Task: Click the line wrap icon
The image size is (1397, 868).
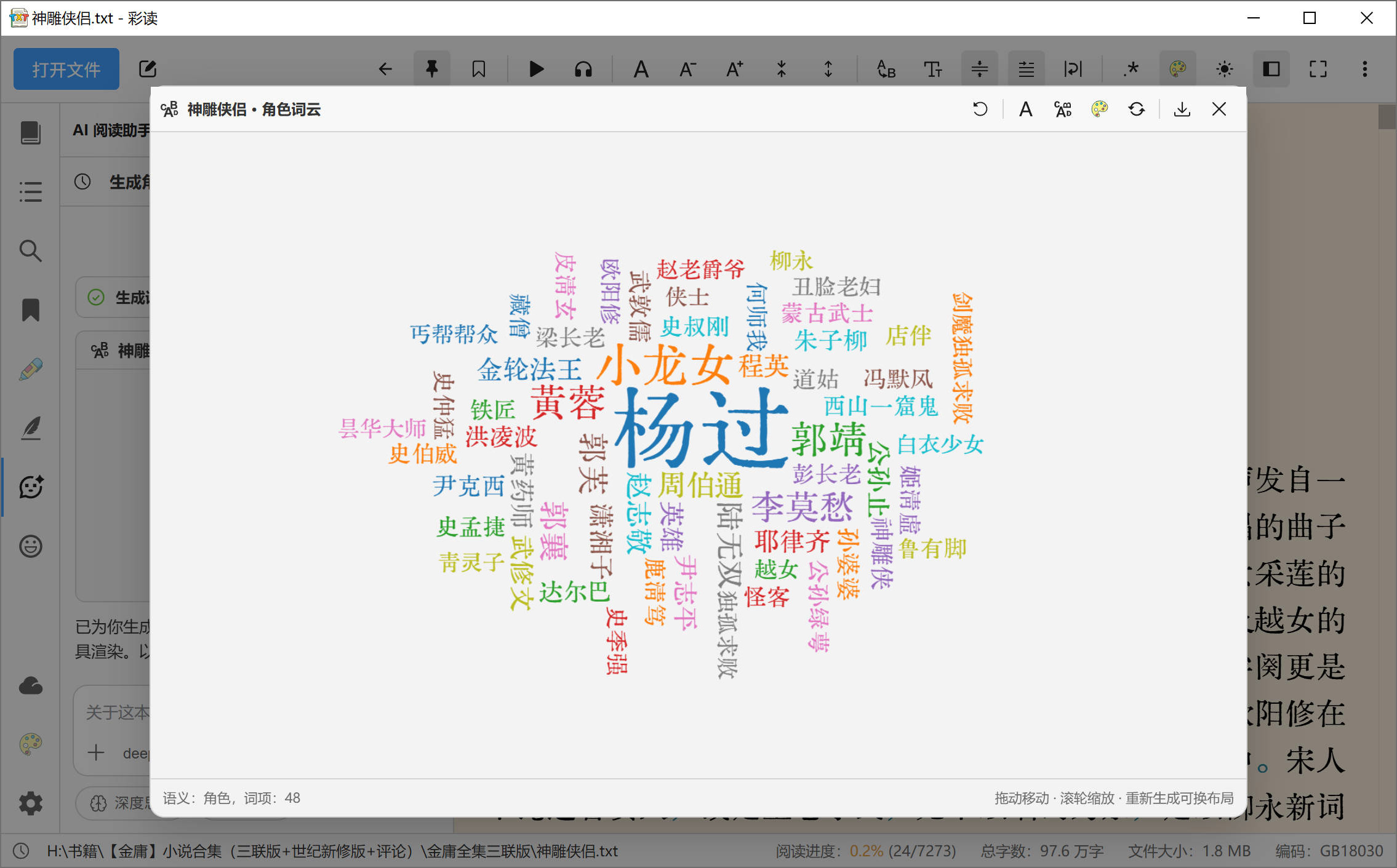Action: pos(1073,69)
